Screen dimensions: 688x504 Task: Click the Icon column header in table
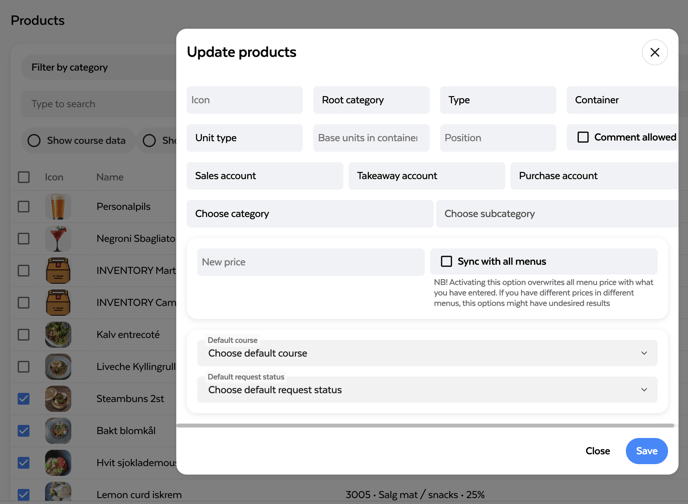click(54, 177)
